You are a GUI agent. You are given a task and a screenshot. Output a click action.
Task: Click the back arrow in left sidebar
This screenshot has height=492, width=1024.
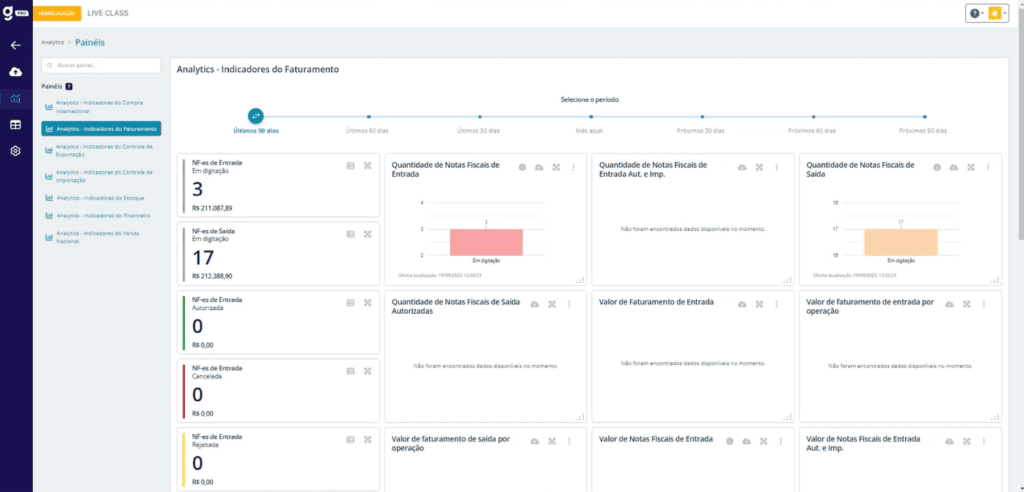point(15,45)
